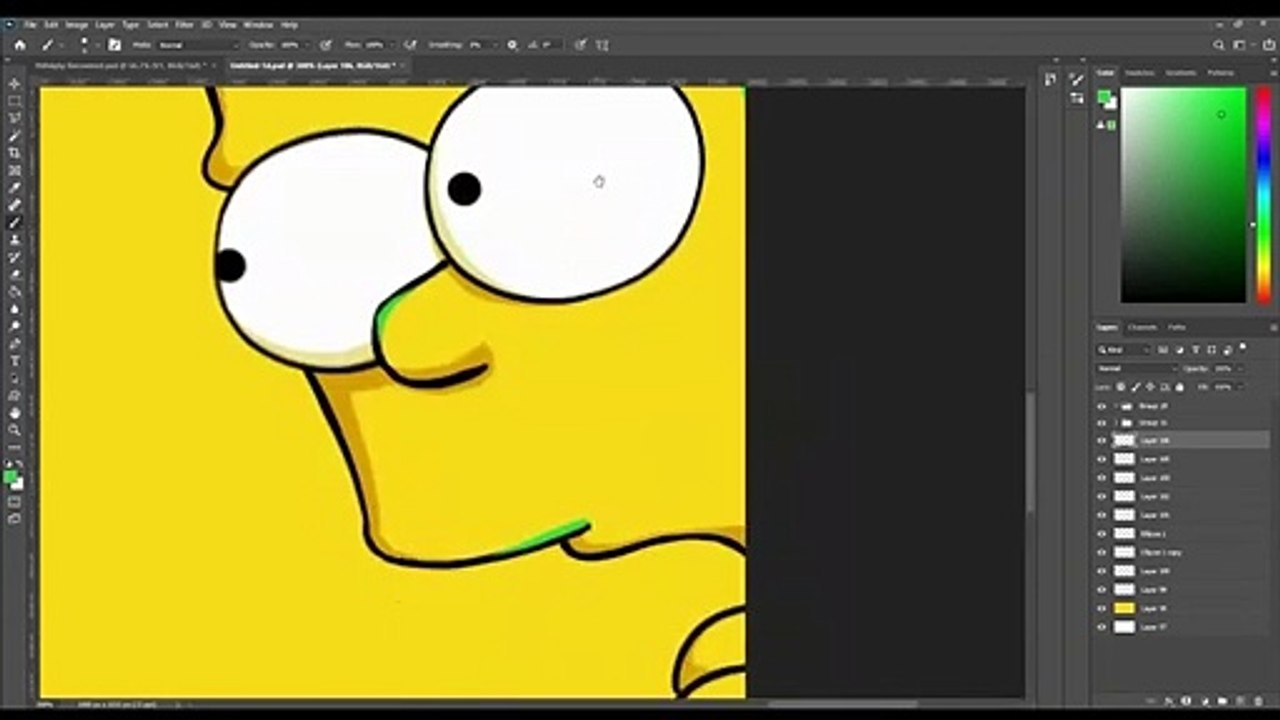1280x720 pixels.
Task: Open the Filter menu
Action: (184, 24)
